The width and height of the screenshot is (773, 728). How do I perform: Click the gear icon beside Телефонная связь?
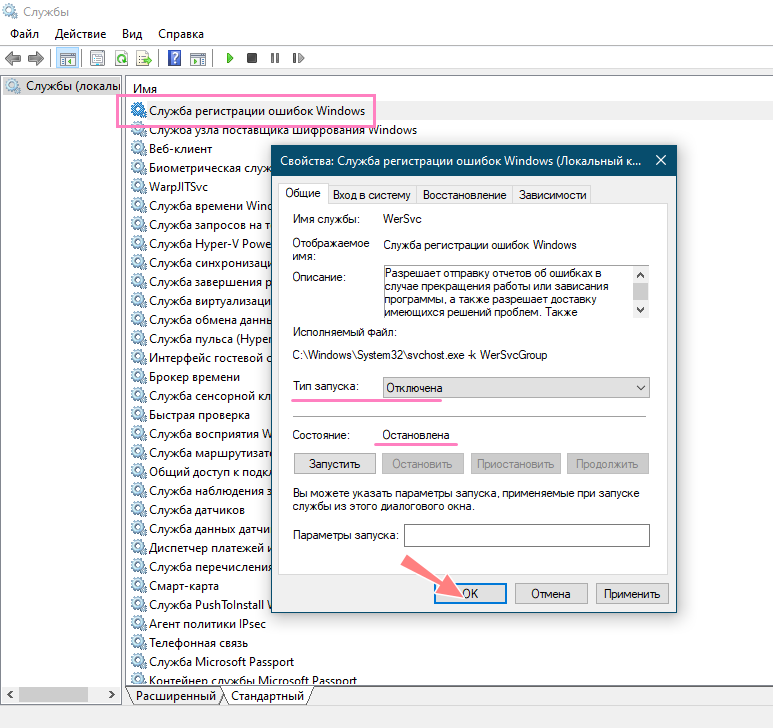coord(139,642)
